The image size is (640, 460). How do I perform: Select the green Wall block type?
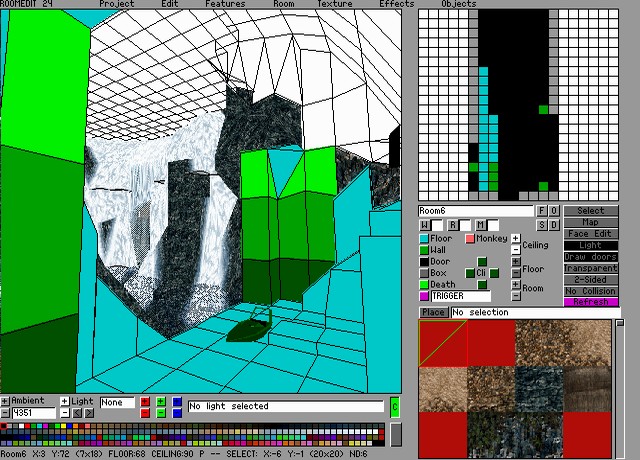(424, 250)
